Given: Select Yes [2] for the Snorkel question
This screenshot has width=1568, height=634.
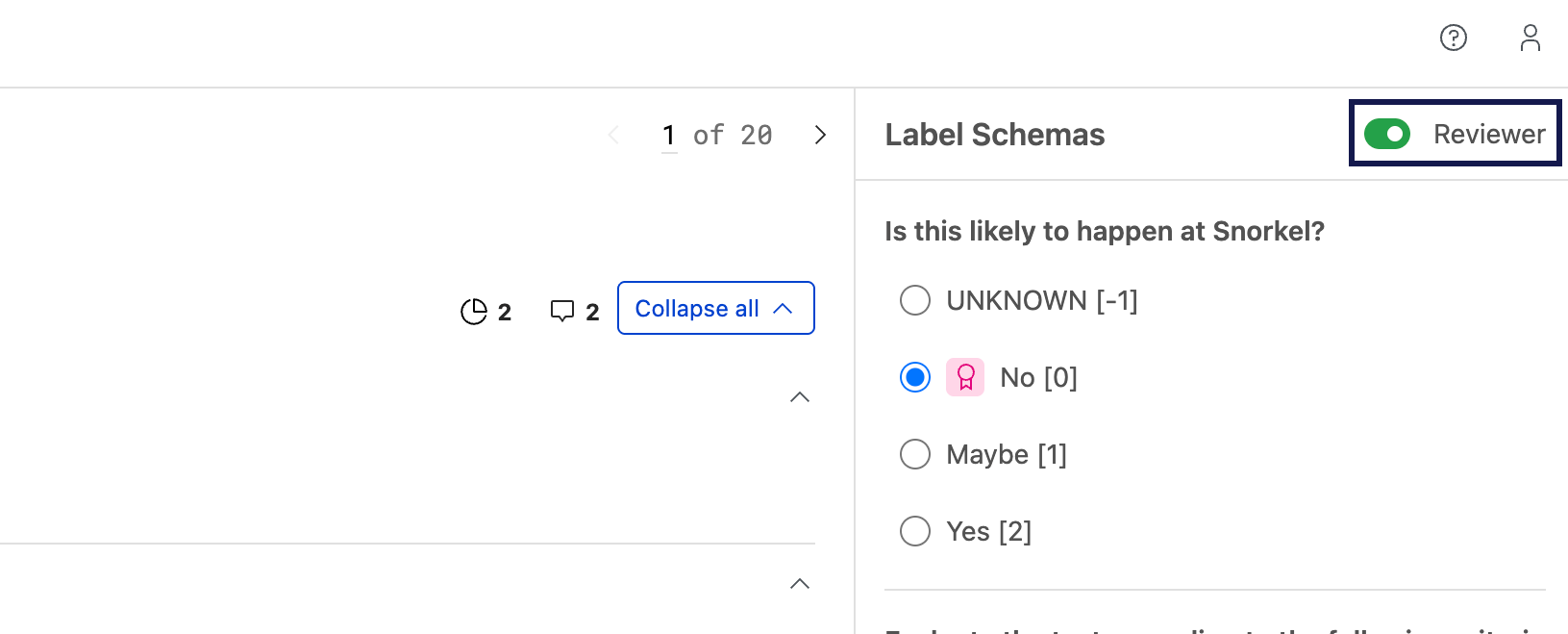Looking at the screenshot, I should coord(914,531).
